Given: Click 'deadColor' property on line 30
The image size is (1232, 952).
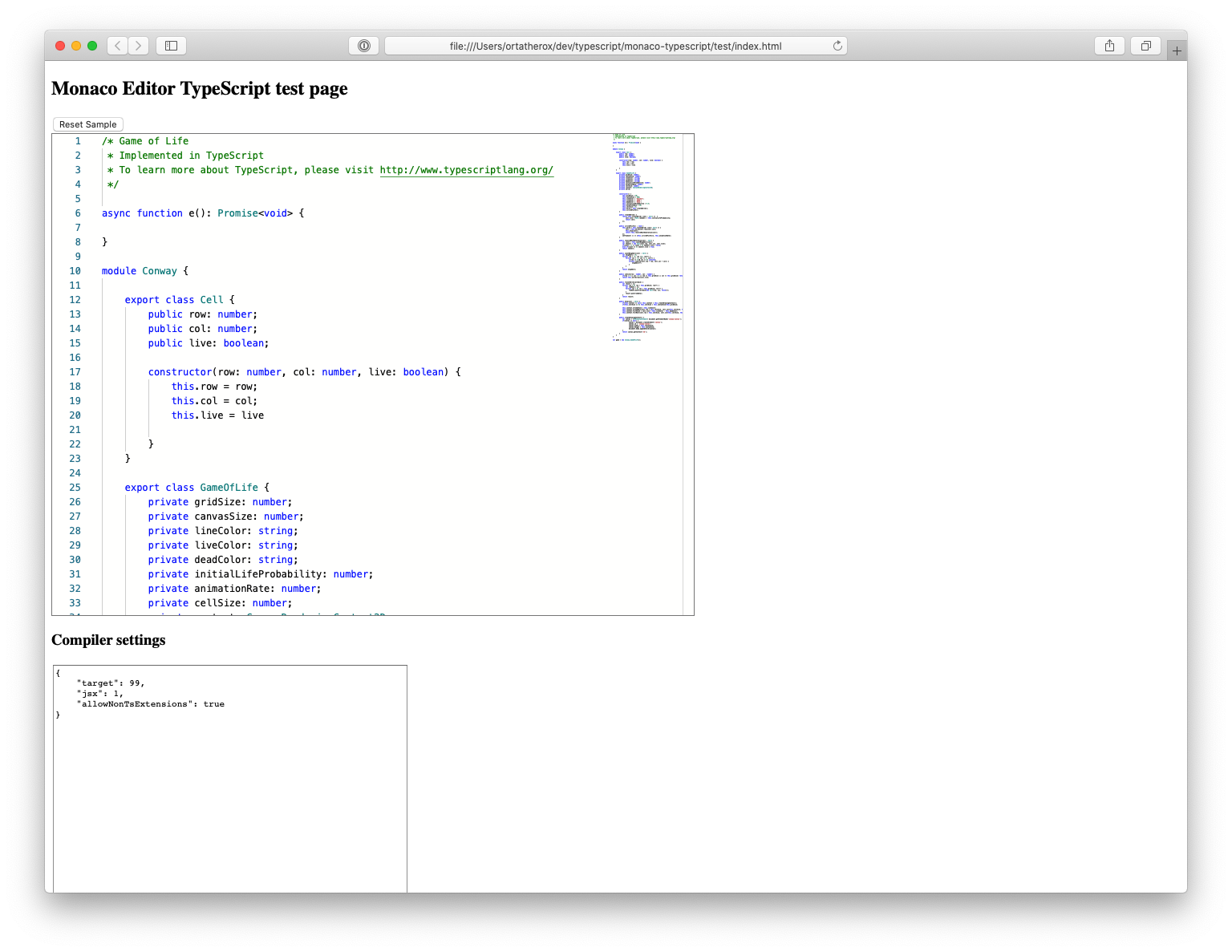Looking at the screenshot, I should [221, 560].
